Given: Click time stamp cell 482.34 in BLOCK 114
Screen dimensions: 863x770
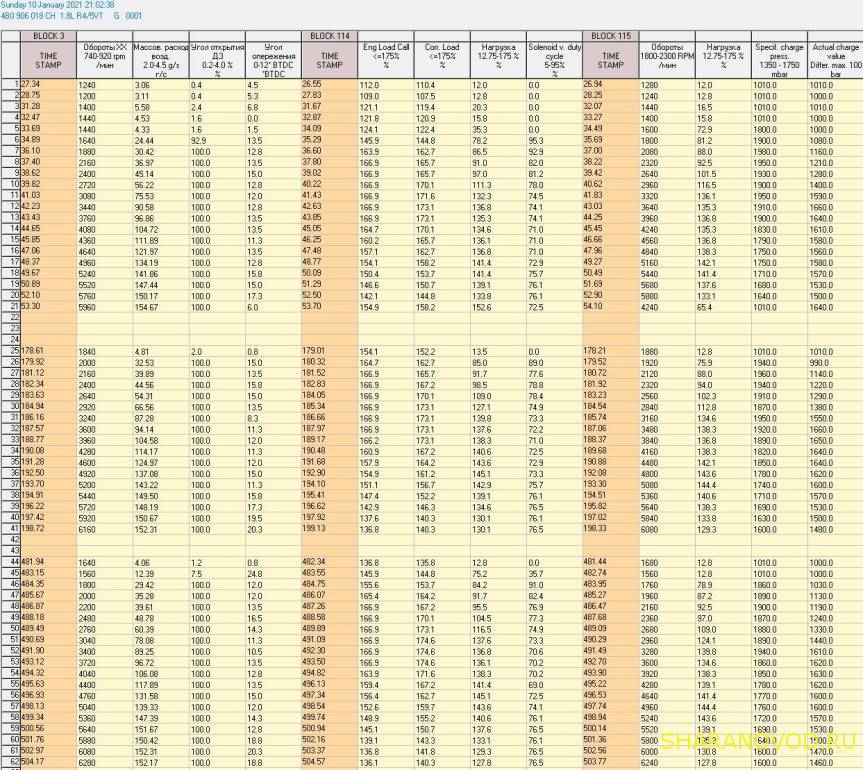Looking at the screenshot, I should 329,561.
